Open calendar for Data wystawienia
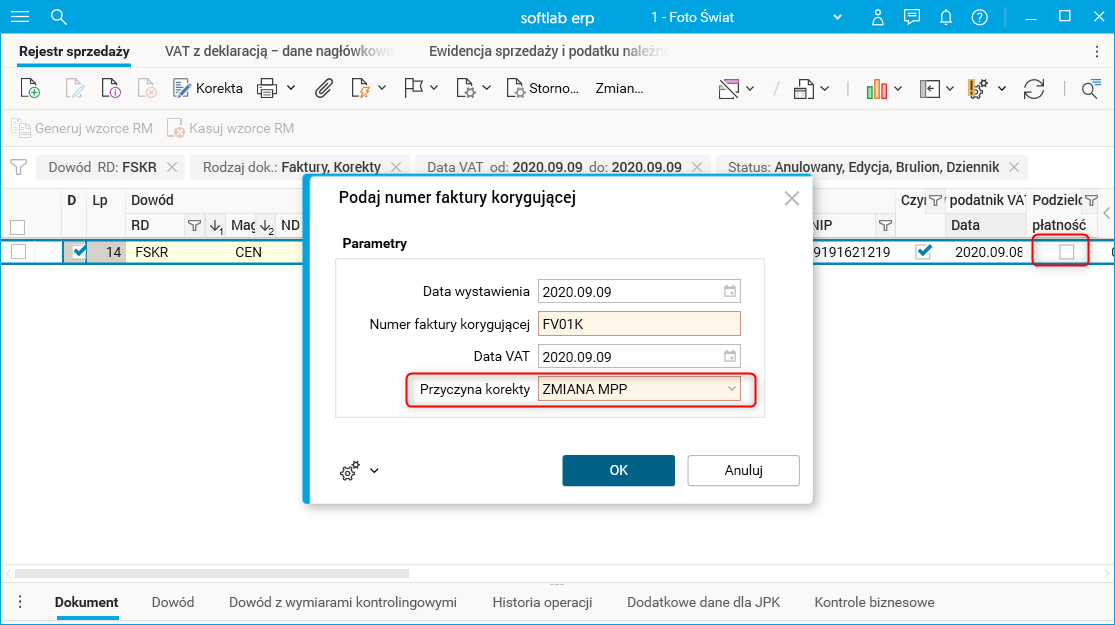 730,291
